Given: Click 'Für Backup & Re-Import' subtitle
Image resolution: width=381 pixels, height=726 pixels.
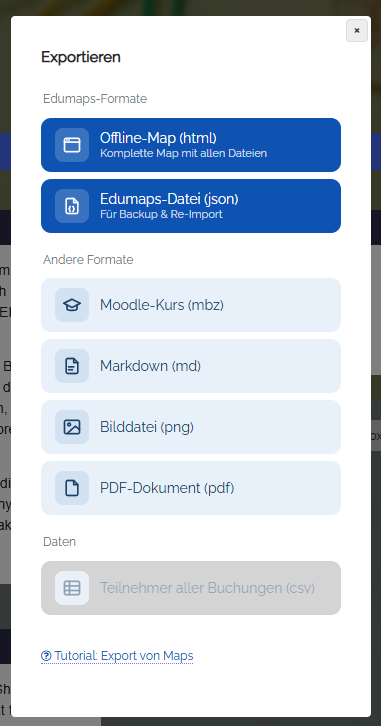Looking at the screenshot, I should 161,214.
